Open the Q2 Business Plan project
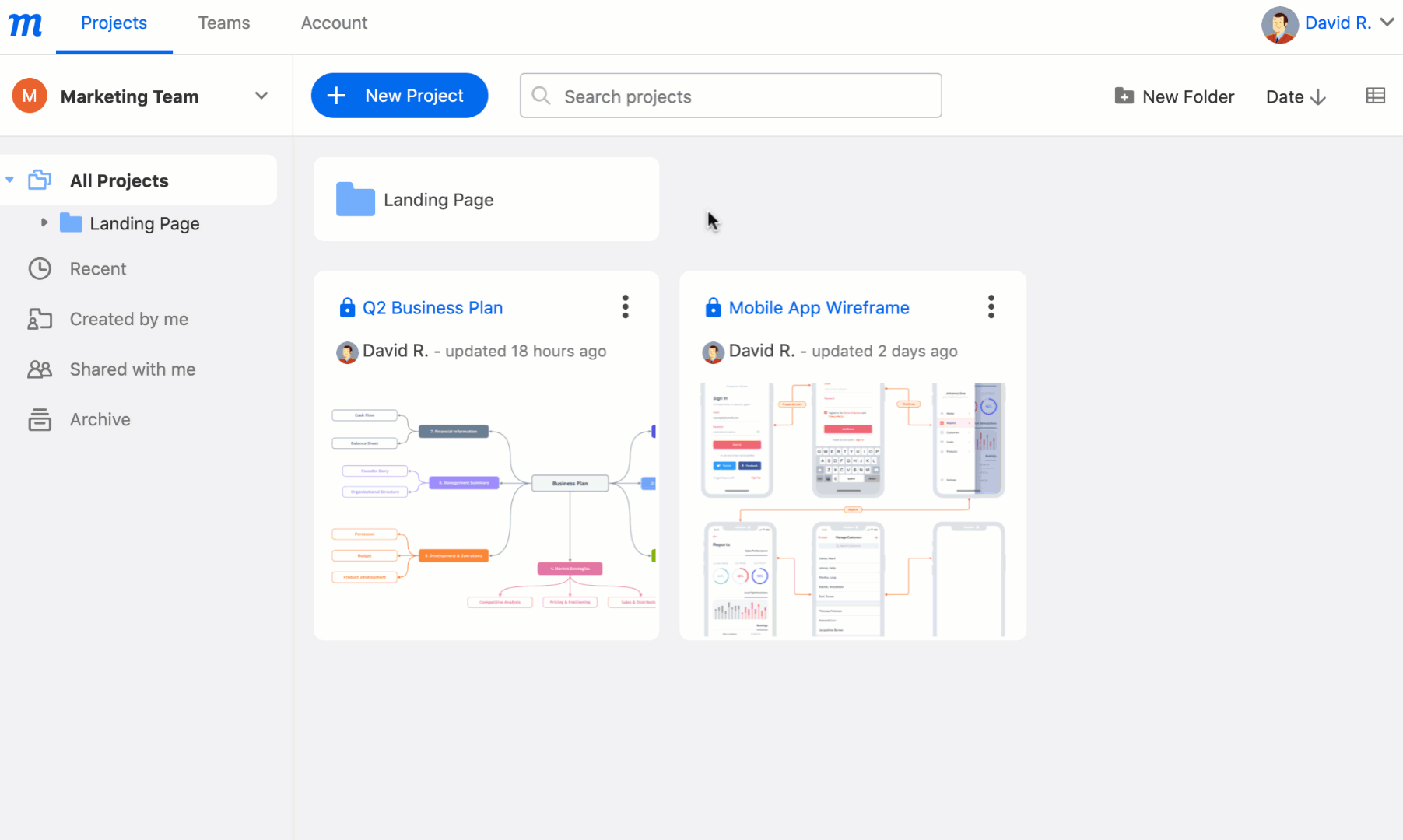 pyautogui.click(x=432, y=307)
